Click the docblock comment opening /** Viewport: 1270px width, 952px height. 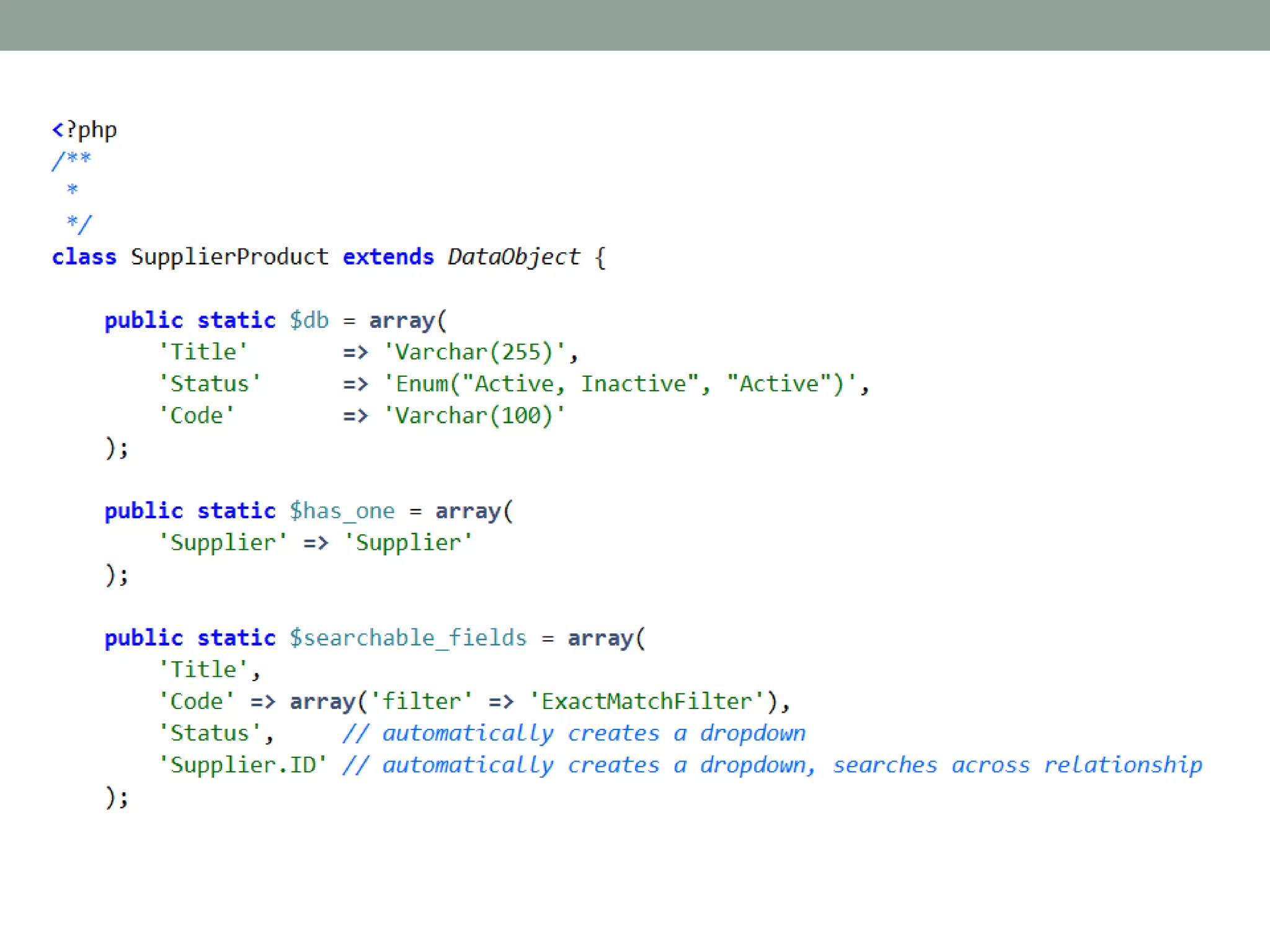tap(71, 161)
